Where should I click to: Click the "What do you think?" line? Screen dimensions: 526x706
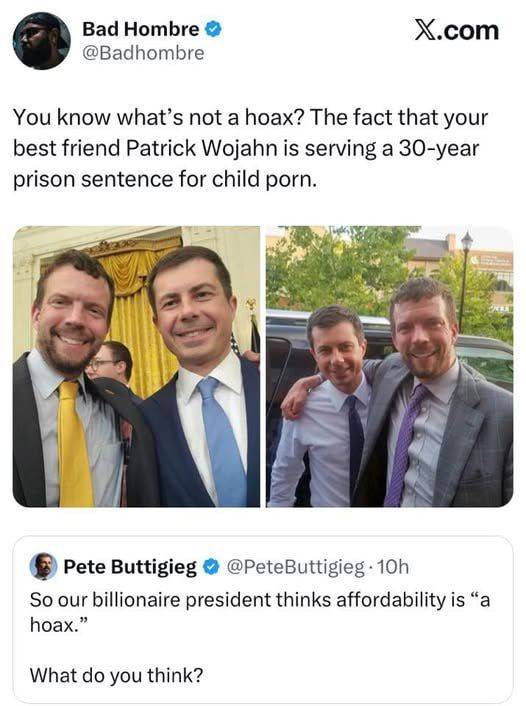[116, 675]
